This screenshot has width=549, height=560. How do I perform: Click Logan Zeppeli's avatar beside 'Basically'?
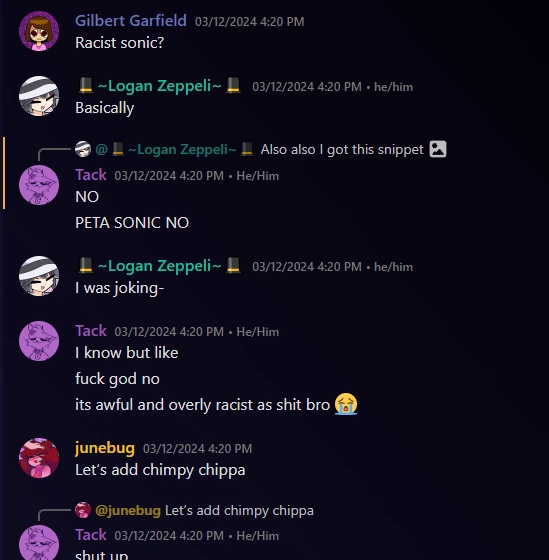tap(39, 96)
